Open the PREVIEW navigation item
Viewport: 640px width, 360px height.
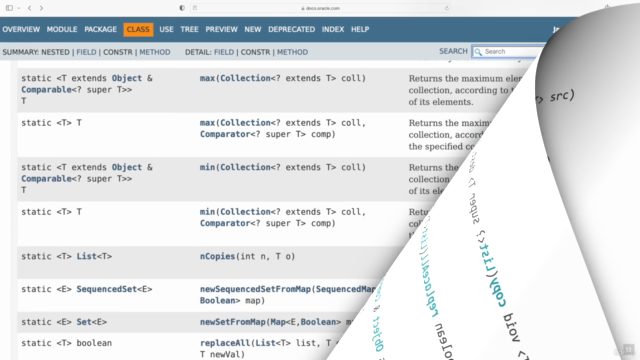pos(221,29)
